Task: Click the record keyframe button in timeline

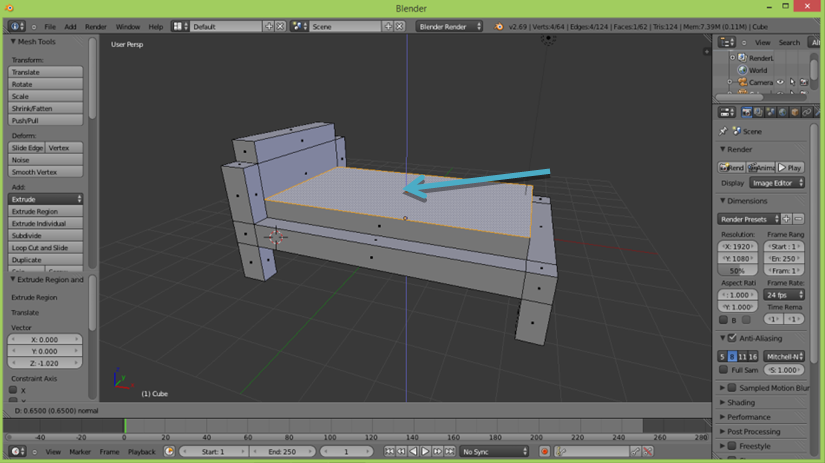Action: [545, 452]
